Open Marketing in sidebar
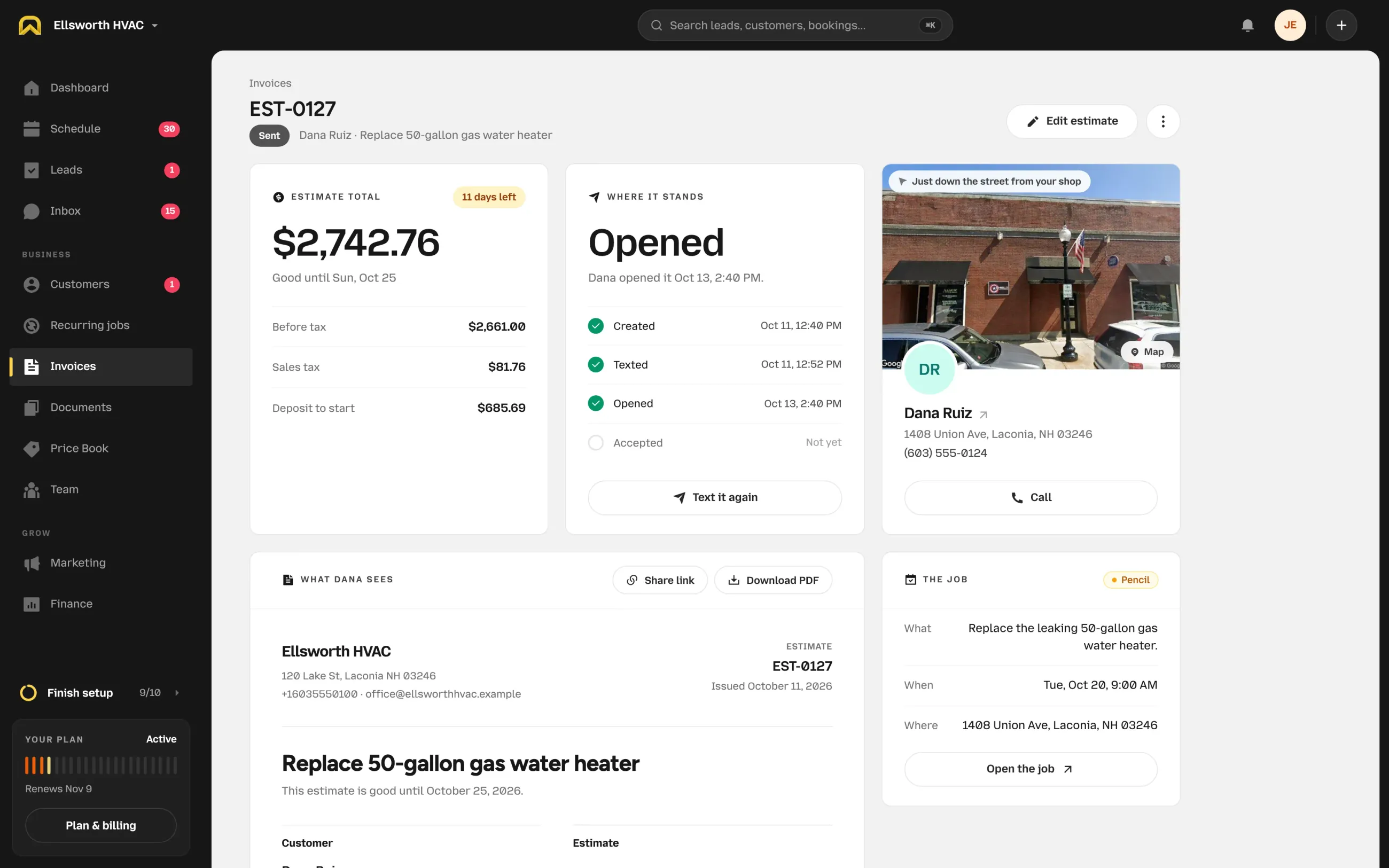The image size is (1389, 868). click(x=101, y=563)
